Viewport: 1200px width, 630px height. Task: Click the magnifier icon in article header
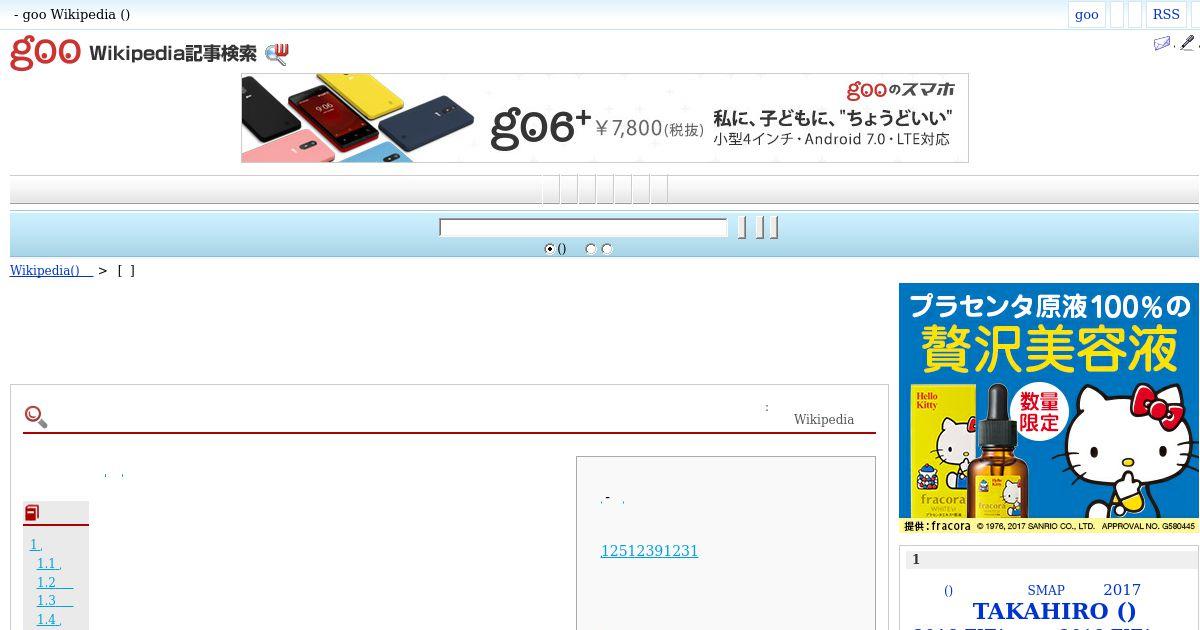point(36,417)
